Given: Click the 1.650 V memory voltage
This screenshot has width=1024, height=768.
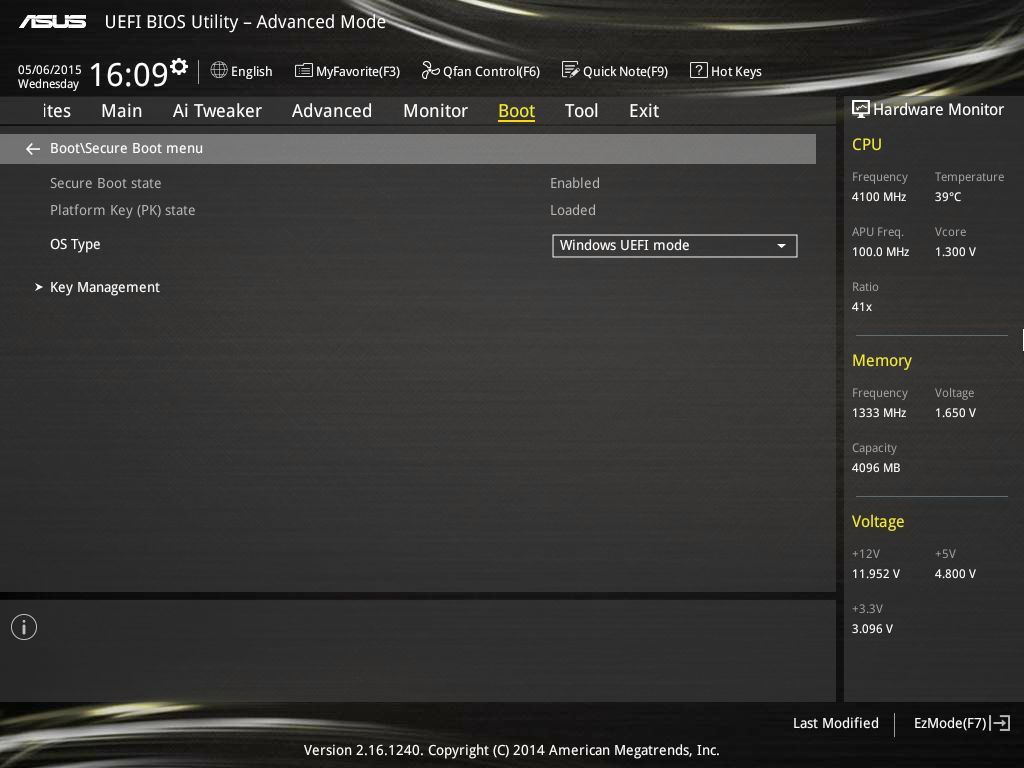Looking at the screenshot, I should pos(955,413).
